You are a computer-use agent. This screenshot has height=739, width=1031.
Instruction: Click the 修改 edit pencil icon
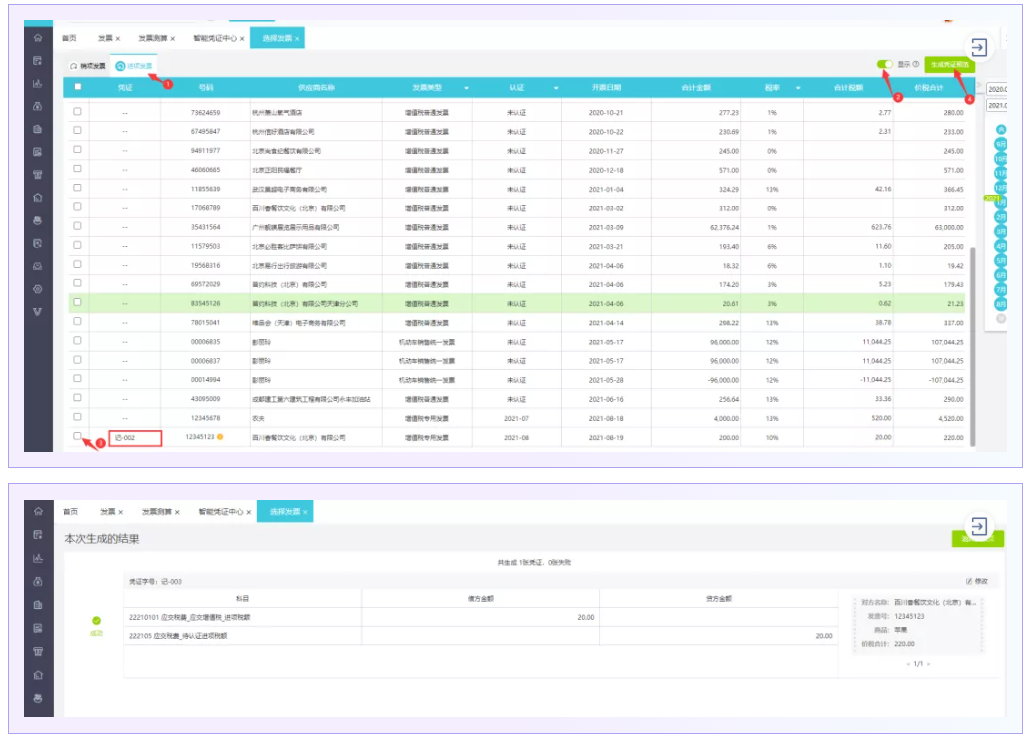[969, 581]
